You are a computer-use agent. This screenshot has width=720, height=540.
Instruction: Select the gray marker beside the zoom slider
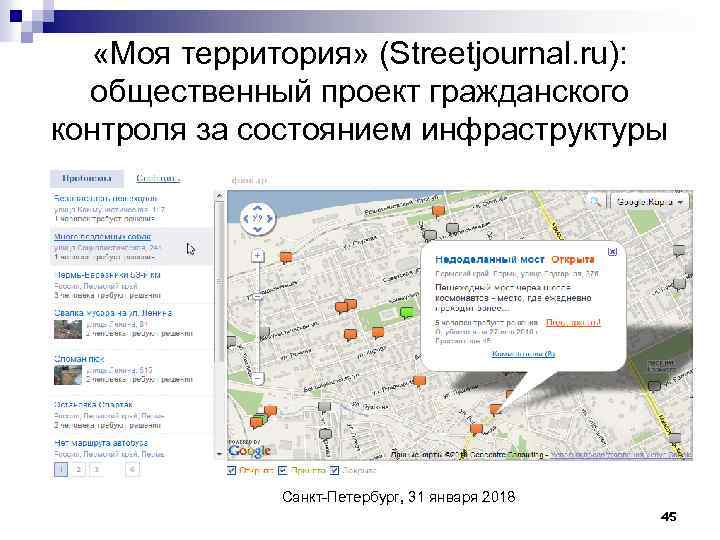click(265, 332)
